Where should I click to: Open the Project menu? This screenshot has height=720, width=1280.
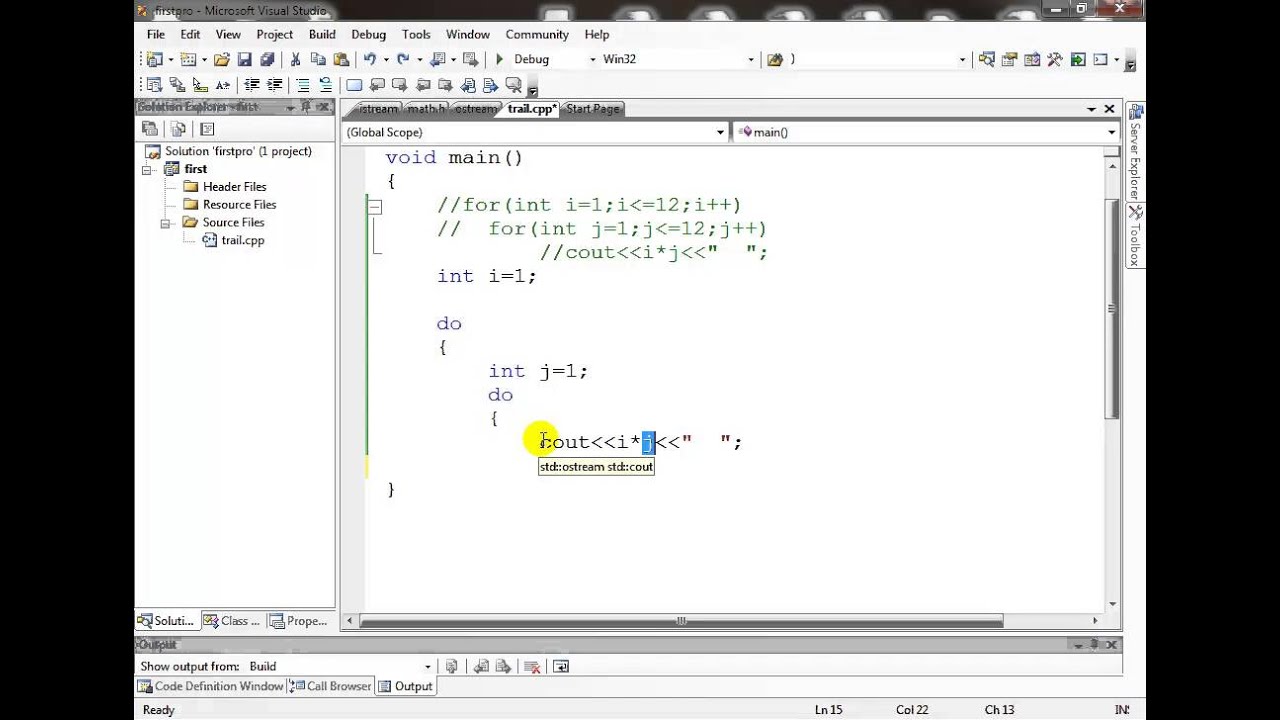click(274, 34)
